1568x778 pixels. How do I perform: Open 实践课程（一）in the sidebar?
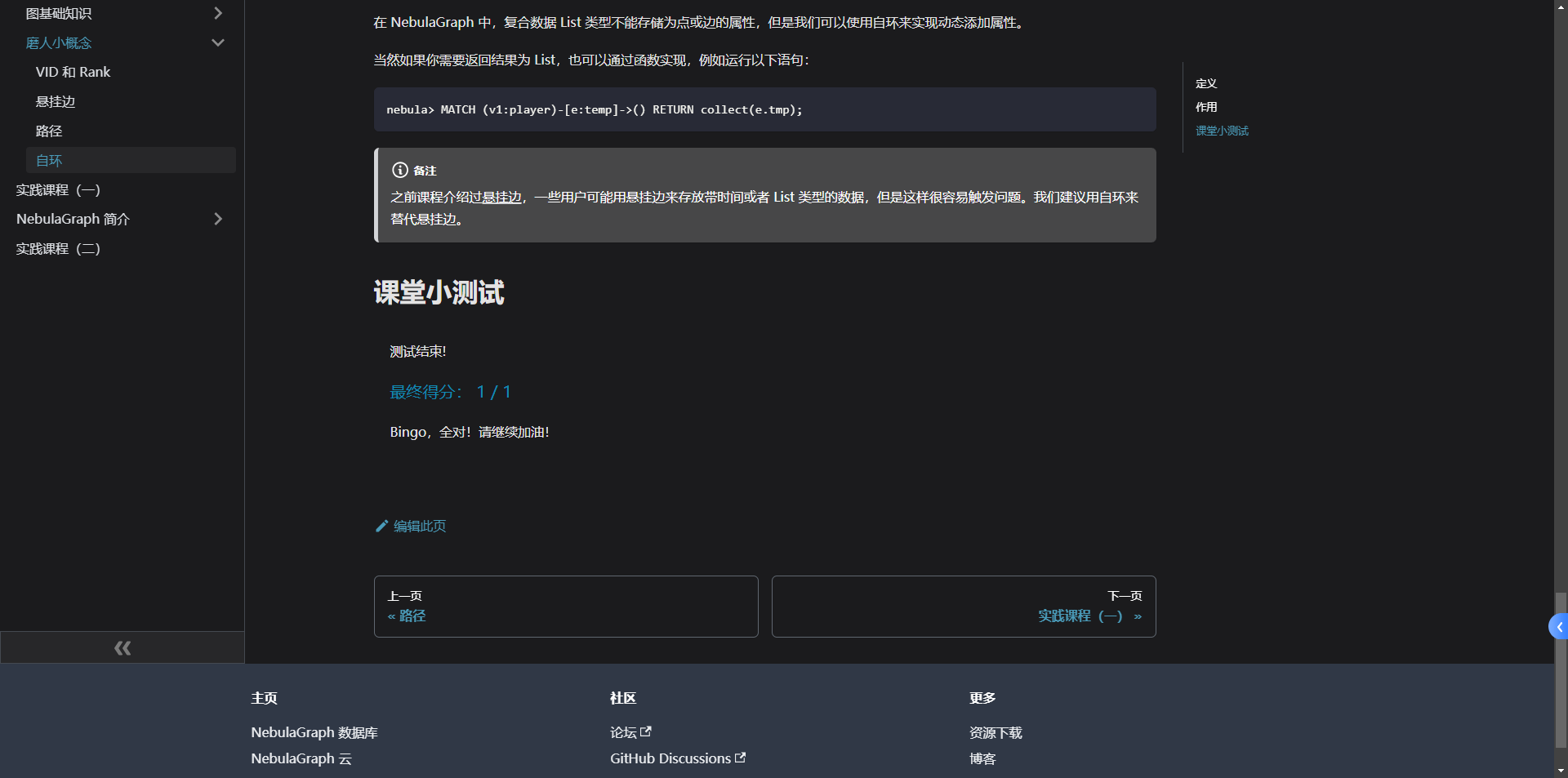click(x=58, y=189)
